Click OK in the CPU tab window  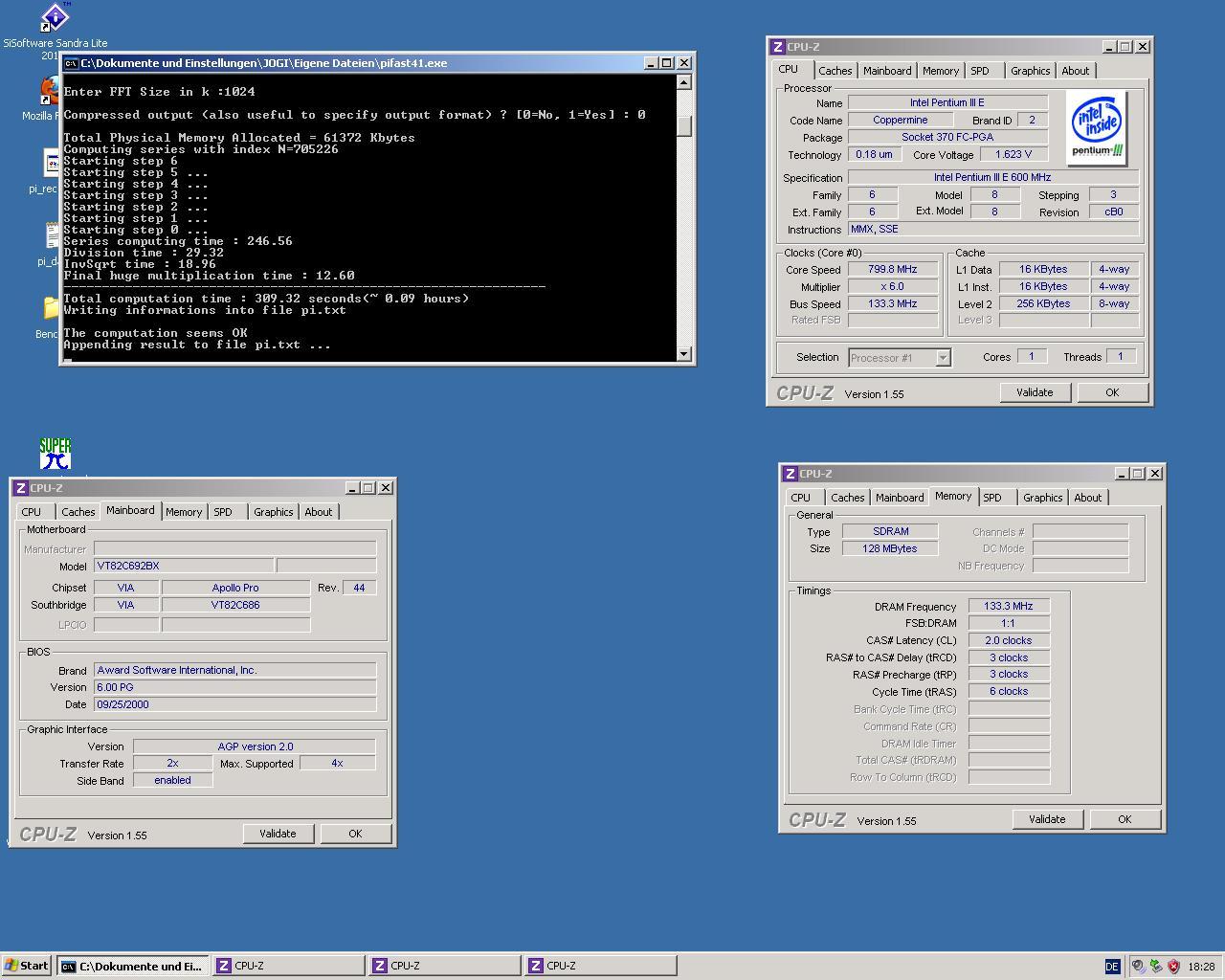[x=1112, y=392]
